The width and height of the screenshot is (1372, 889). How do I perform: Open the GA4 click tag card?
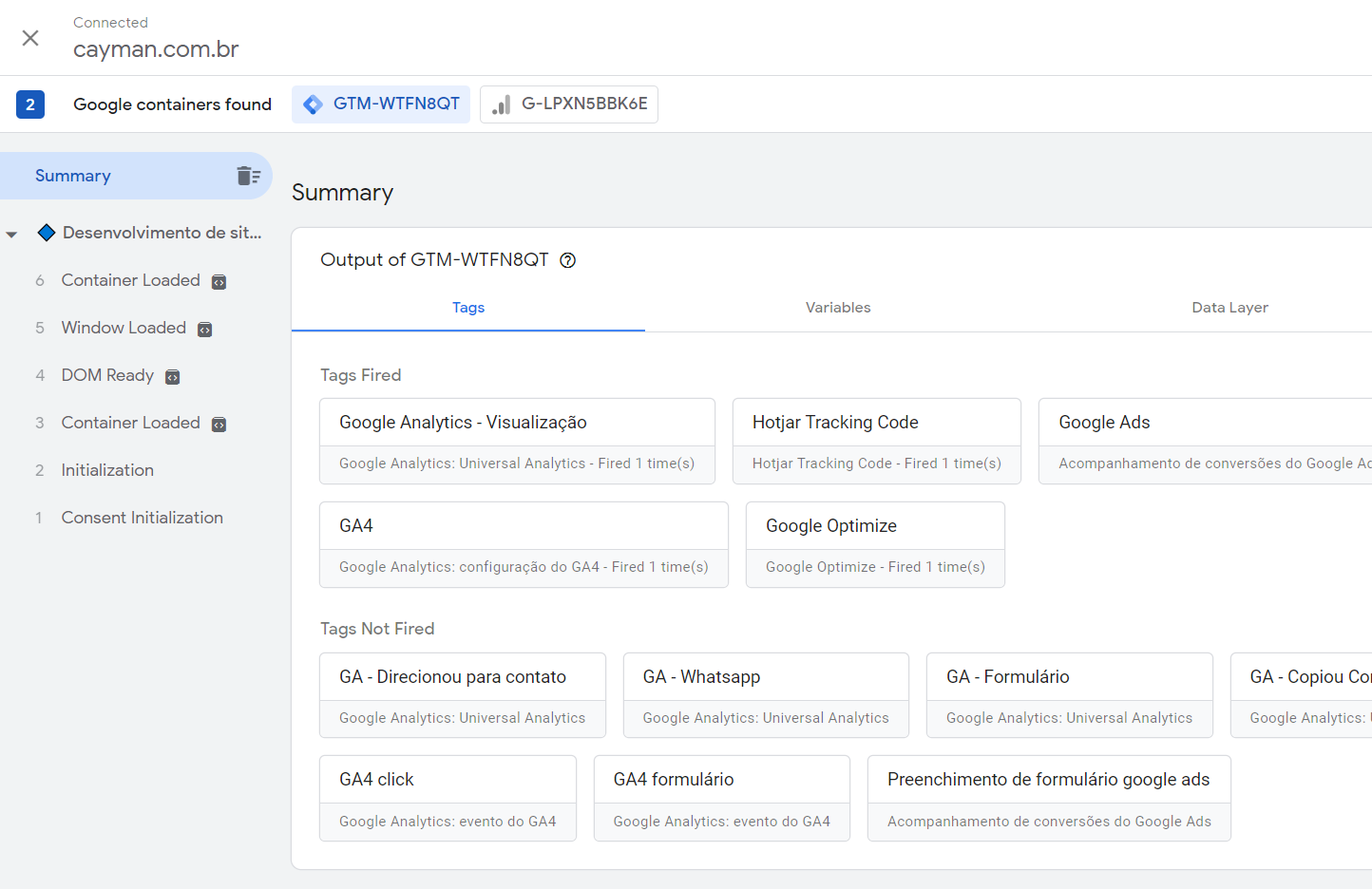point(448,799)
